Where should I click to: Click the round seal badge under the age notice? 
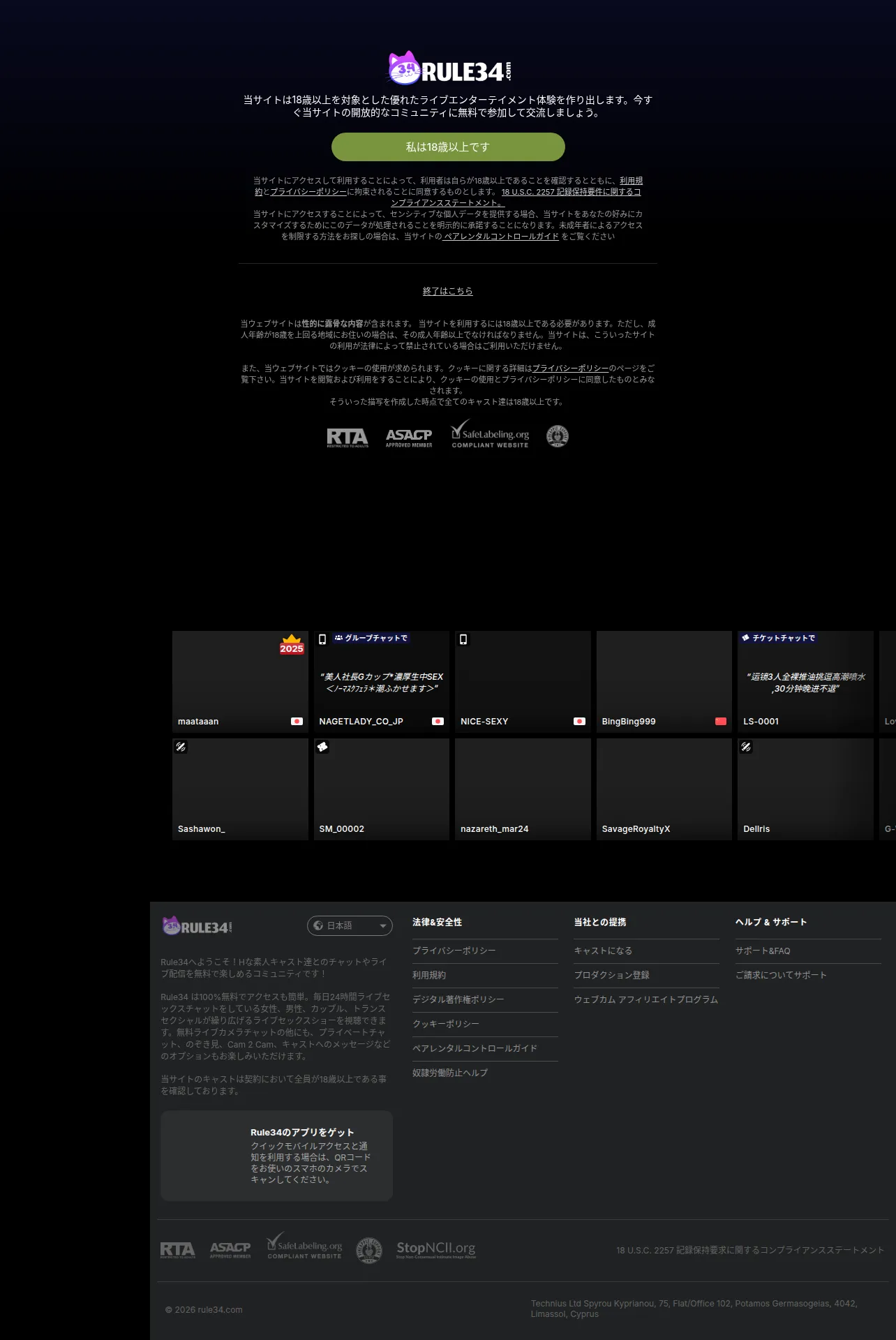click(557, 436)
